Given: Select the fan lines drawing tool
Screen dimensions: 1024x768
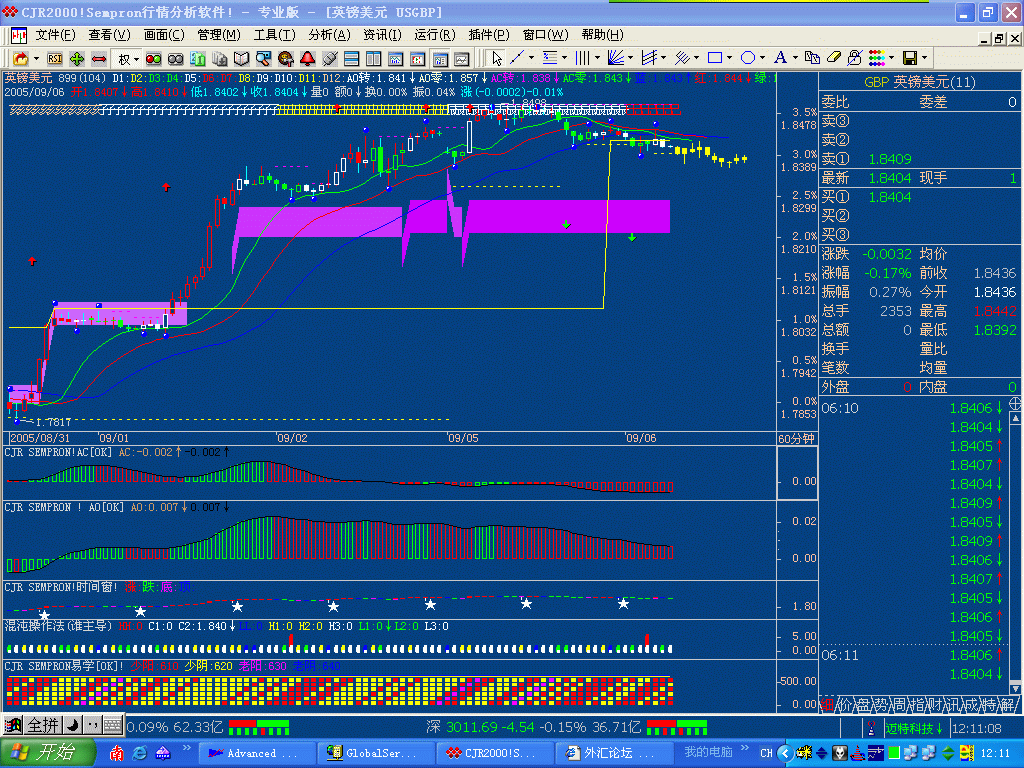Looking at the screenshot, I should pyautogui.click(x=615, y=59).
